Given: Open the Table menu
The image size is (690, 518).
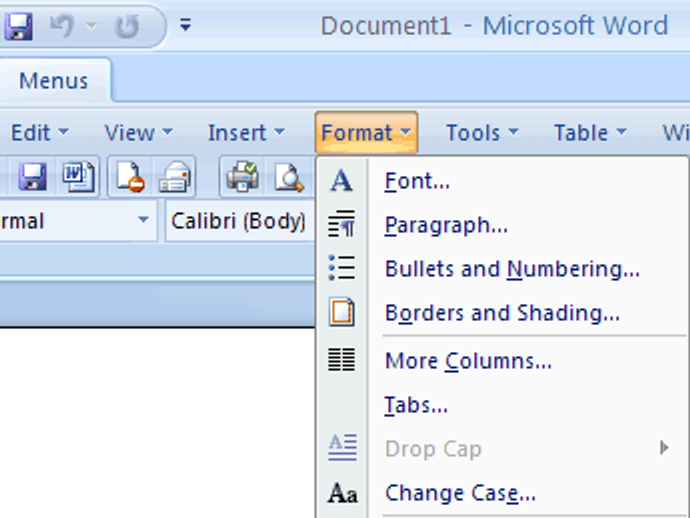Looking at the screenshot, I should tap(590, 132).
